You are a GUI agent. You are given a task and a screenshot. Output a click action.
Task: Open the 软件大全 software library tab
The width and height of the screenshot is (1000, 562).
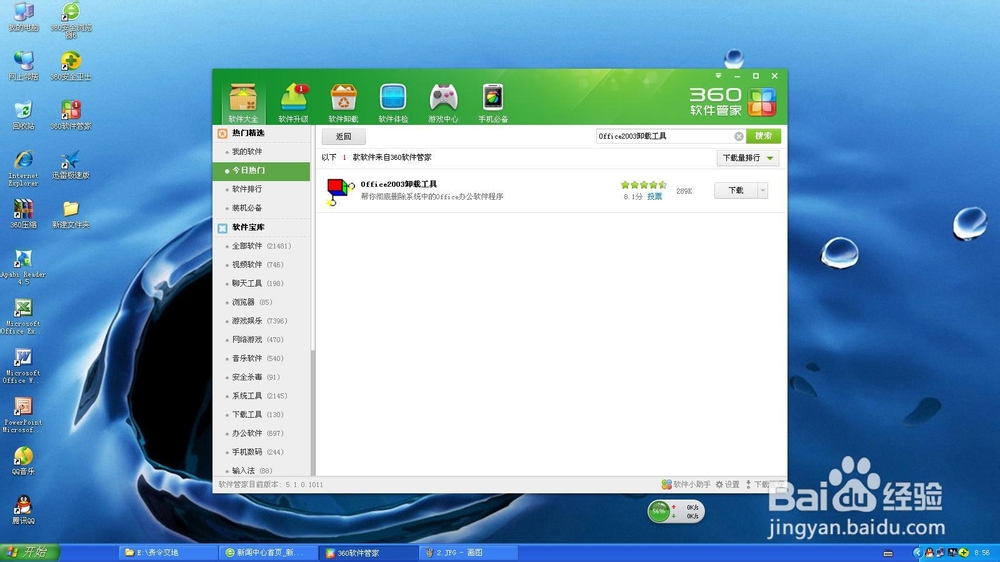tap(243, 102)
